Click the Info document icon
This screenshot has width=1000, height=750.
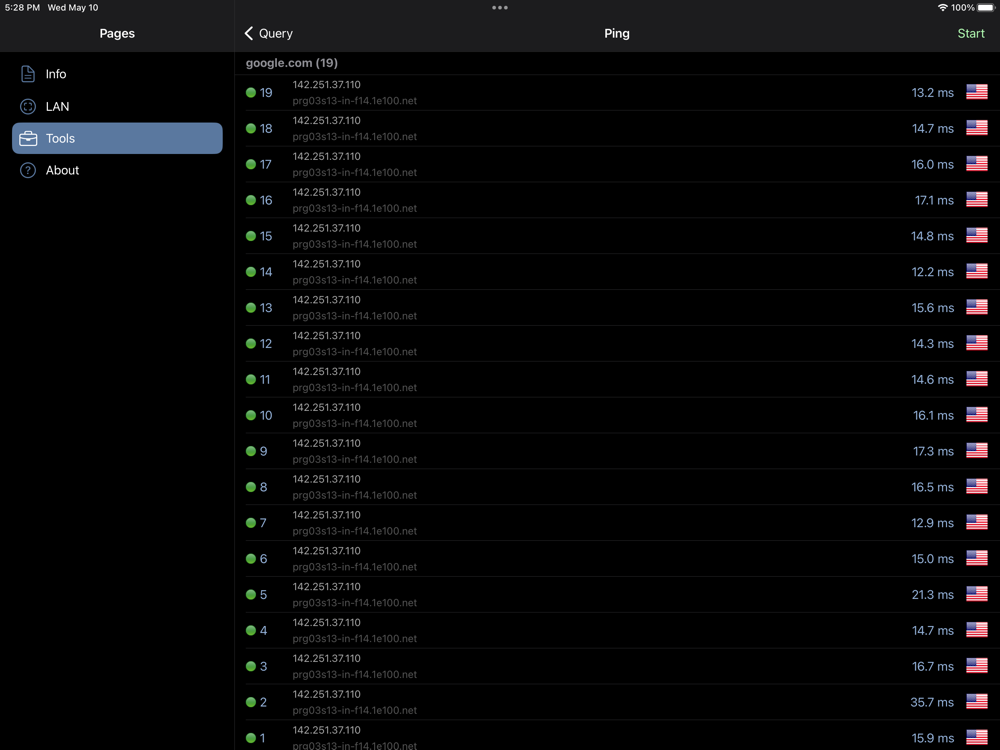coord(28,74)
